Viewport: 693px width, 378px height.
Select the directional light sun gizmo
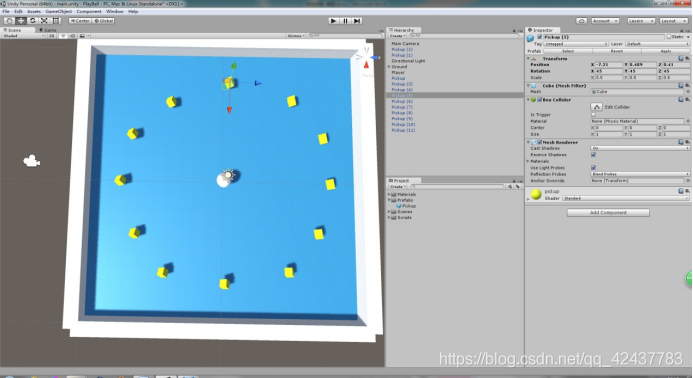click(x=228, y=175)
